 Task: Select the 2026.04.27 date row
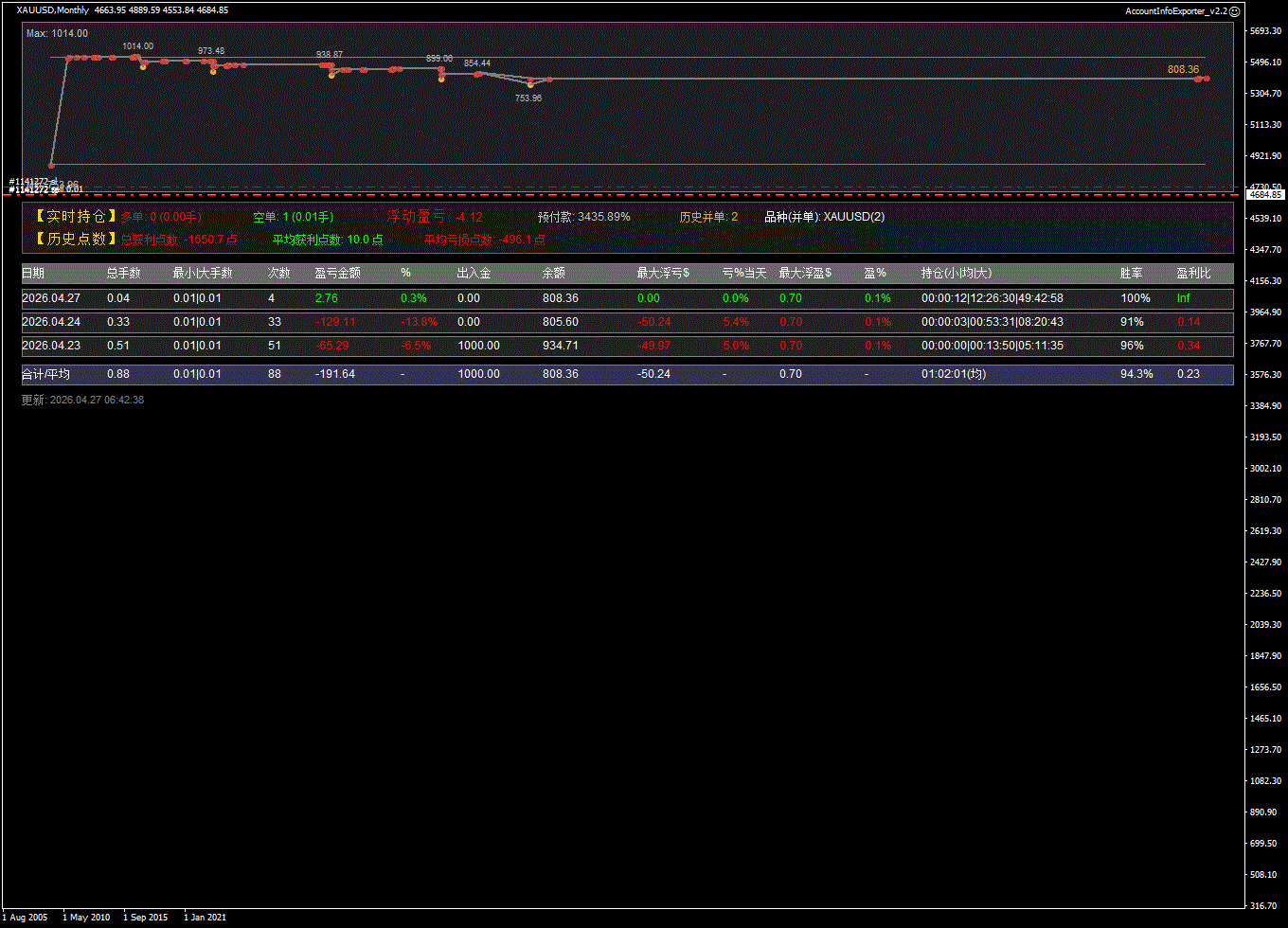click(x=51, y=298)
